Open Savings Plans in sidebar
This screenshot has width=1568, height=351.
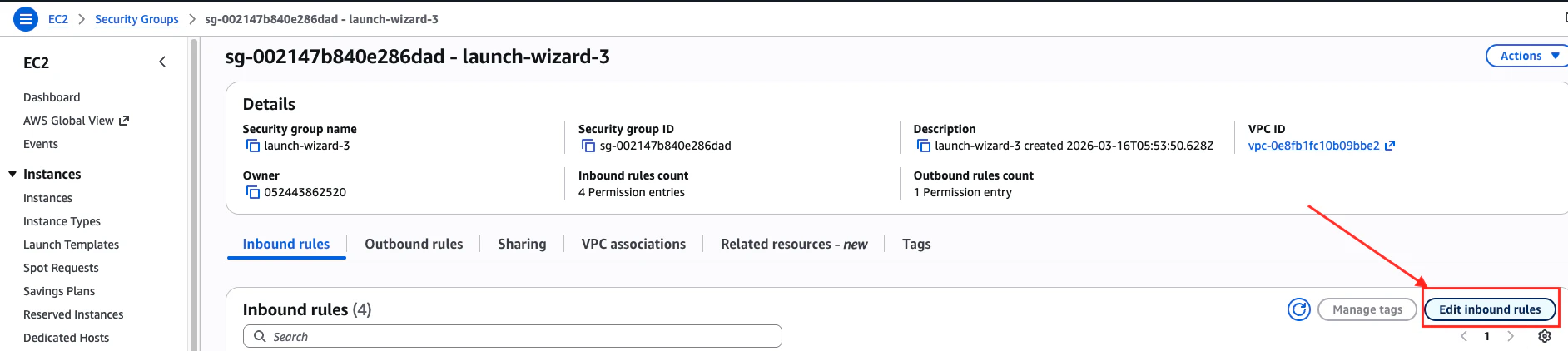click(59, 291)
